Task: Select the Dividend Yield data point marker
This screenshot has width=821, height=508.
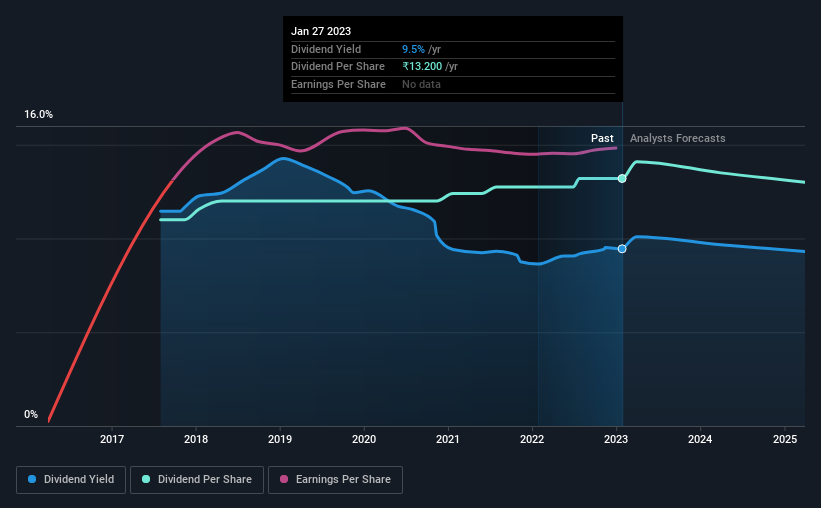Action: click(x=622, y=249)
